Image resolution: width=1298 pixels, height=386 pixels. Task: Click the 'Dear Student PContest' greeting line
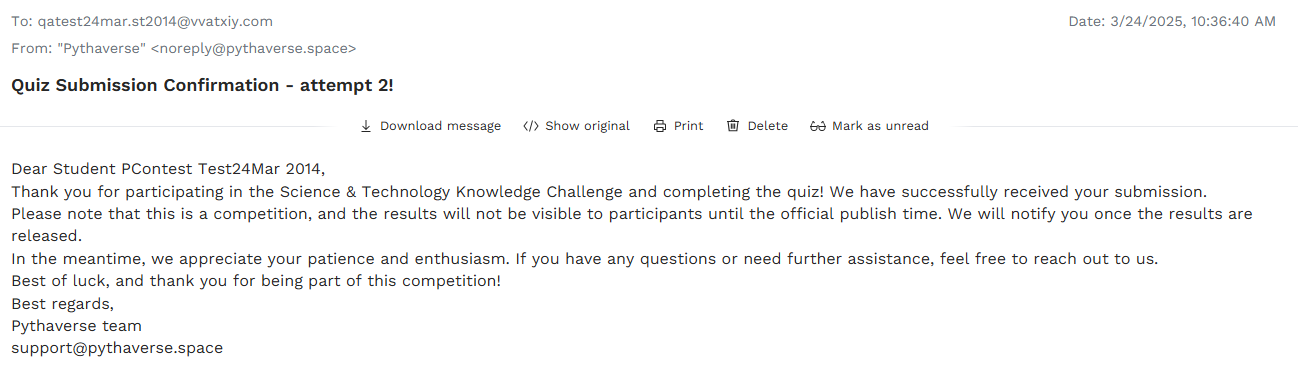coord(168,169)
